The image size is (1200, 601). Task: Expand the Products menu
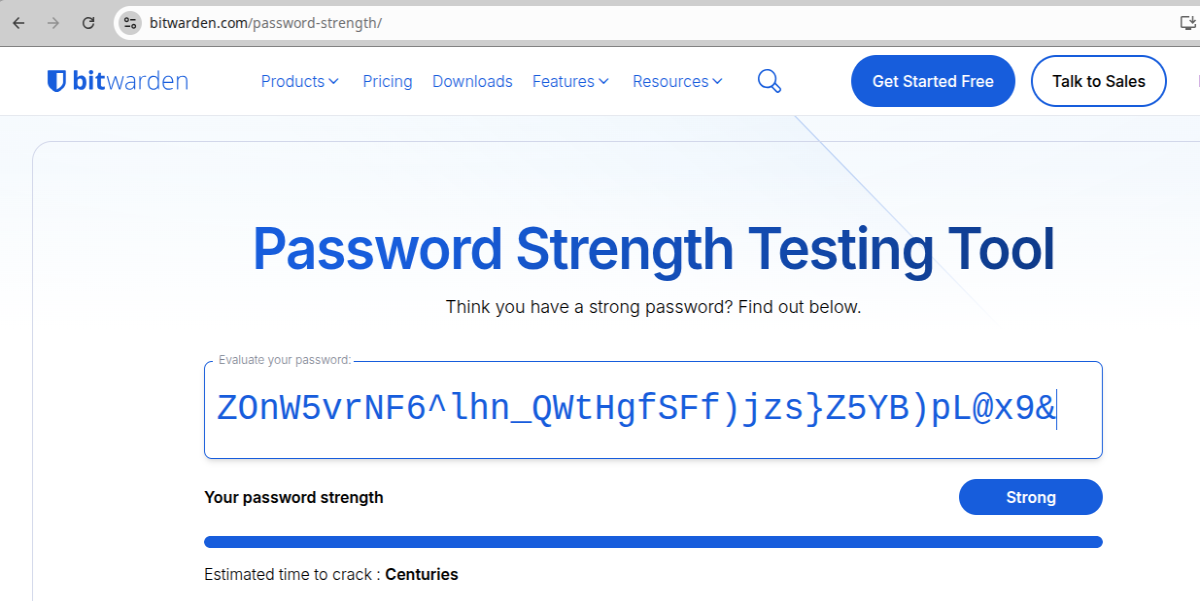tap(300, 81)
